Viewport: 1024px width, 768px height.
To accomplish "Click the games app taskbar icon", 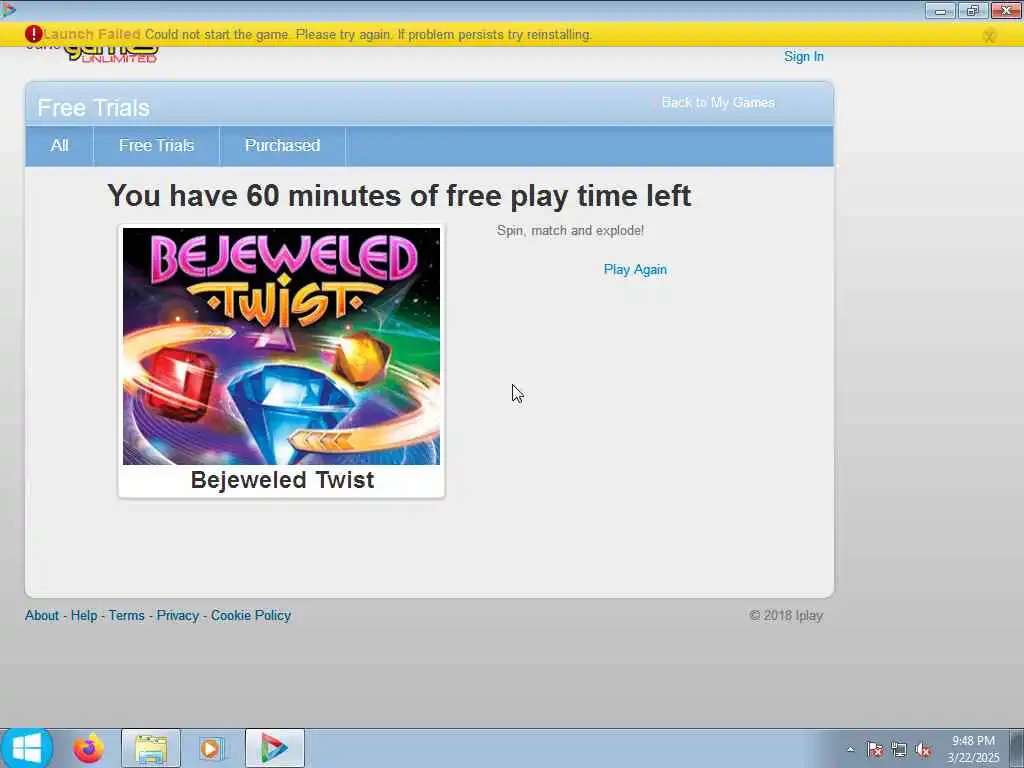I will 275,748.
